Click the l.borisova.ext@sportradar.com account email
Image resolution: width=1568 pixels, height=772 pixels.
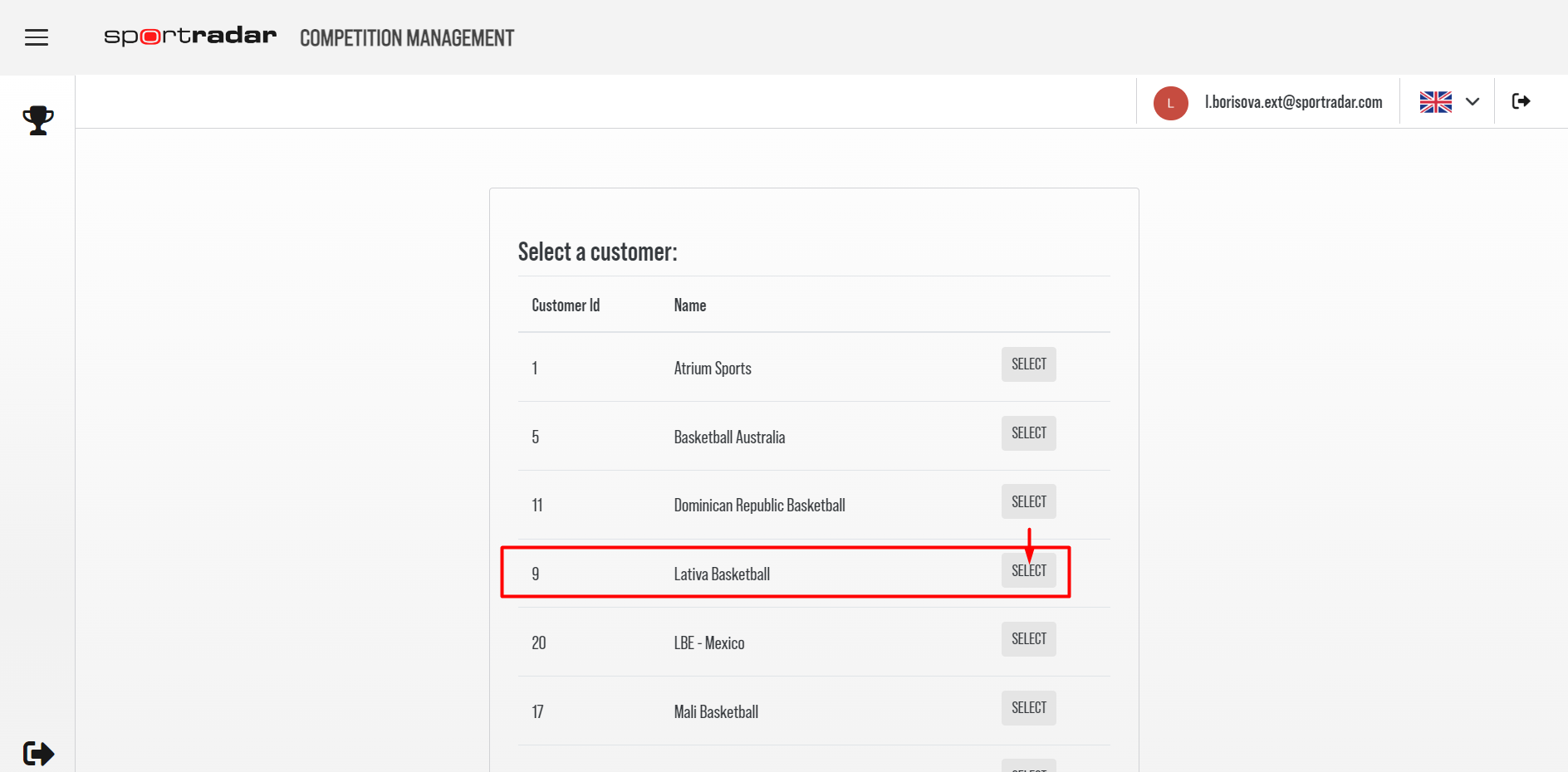pyautogui.click(x=1293, y=102)
